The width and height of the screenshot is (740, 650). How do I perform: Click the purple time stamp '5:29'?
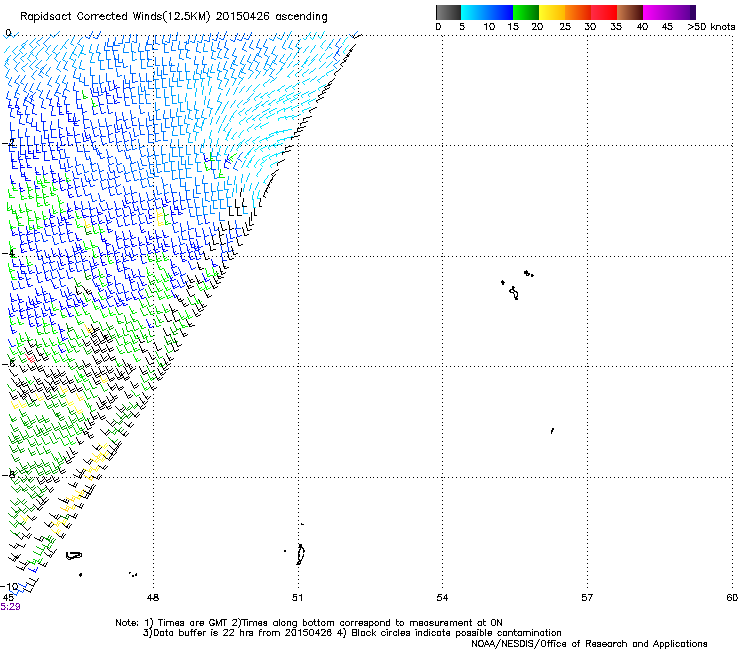click(10, 607)
